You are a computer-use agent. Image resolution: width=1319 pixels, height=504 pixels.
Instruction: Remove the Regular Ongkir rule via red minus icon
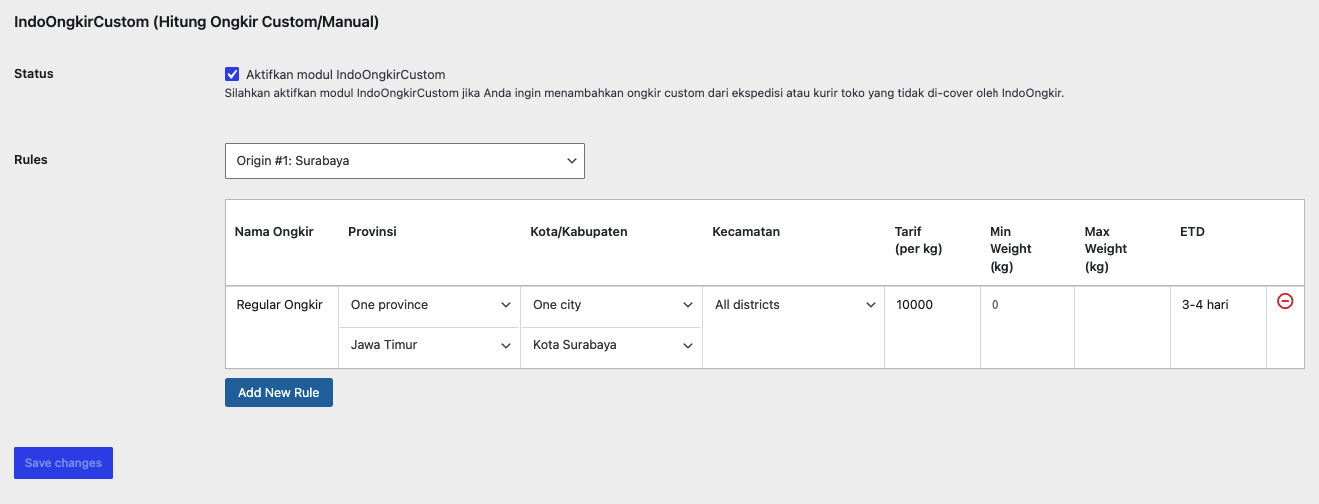(1285, 301)
